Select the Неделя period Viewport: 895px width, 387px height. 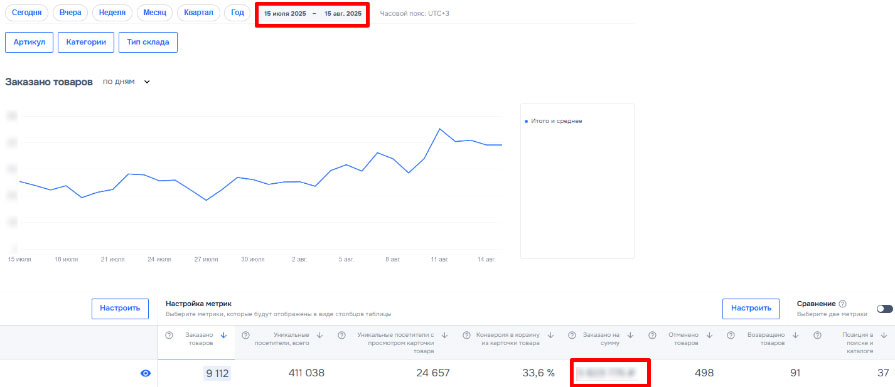(112, 13)
